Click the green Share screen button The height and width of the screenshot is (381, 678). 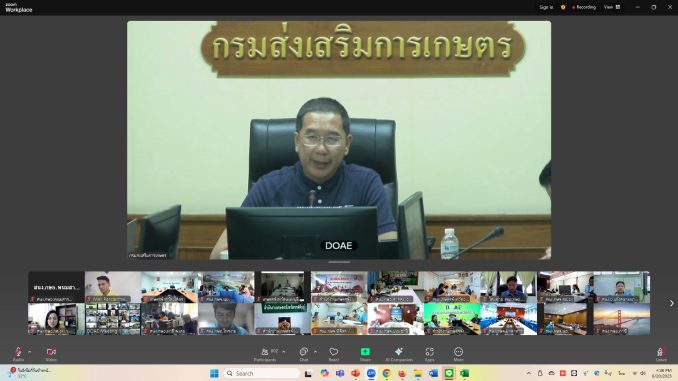tap(365, 354)
